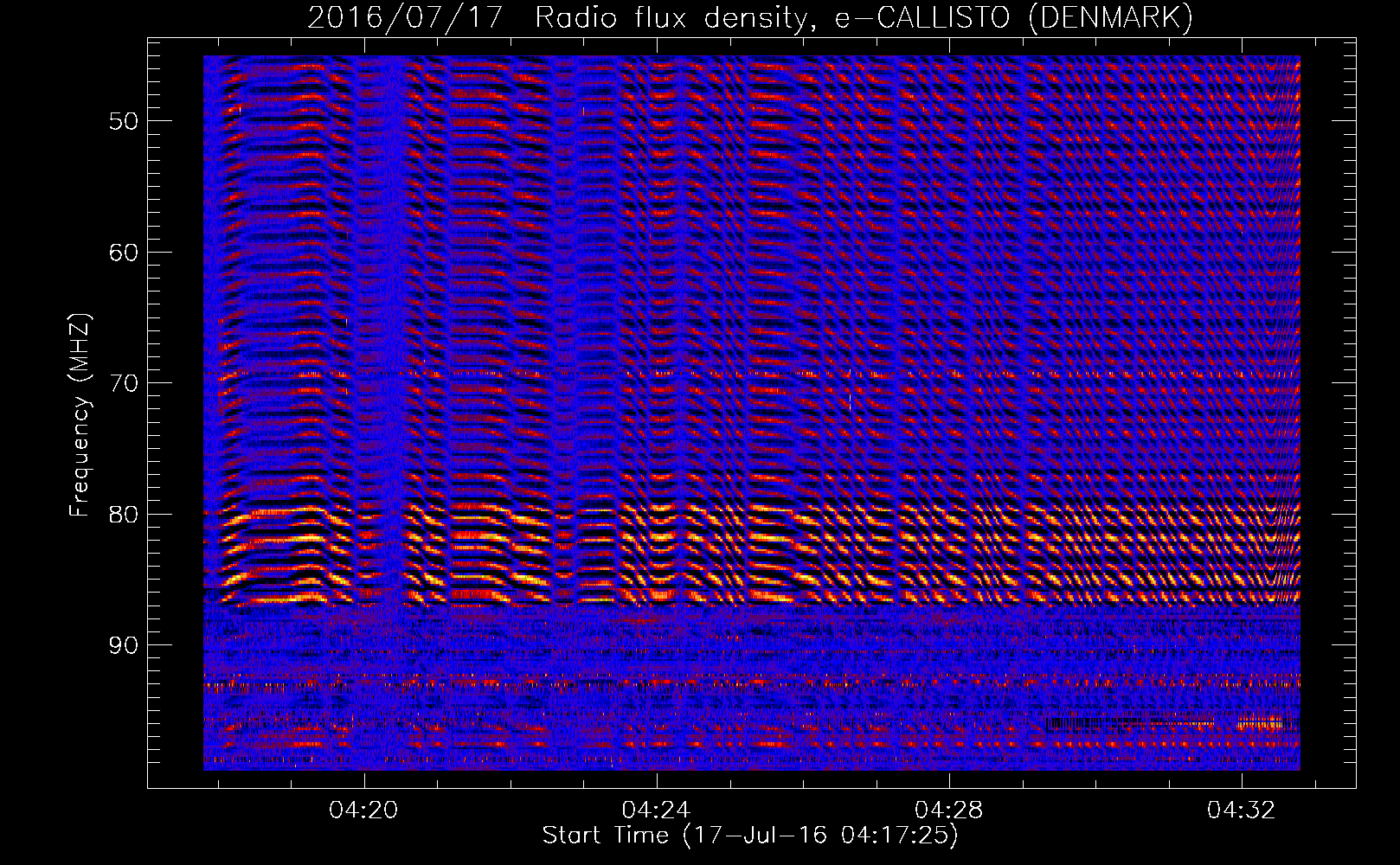This screenshot has width=1400, height=865.
Task: Click the frequency tick label '70'
Action: coord(124,383)
